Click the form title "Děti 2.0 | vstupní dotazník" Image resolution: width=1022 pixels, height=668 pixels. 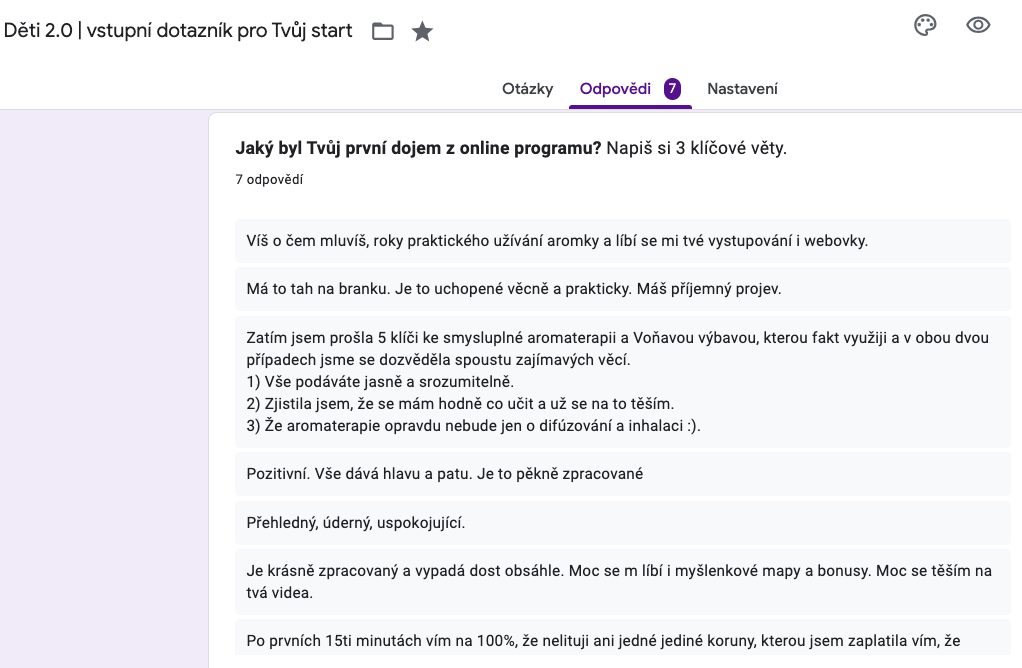point(178,31)
